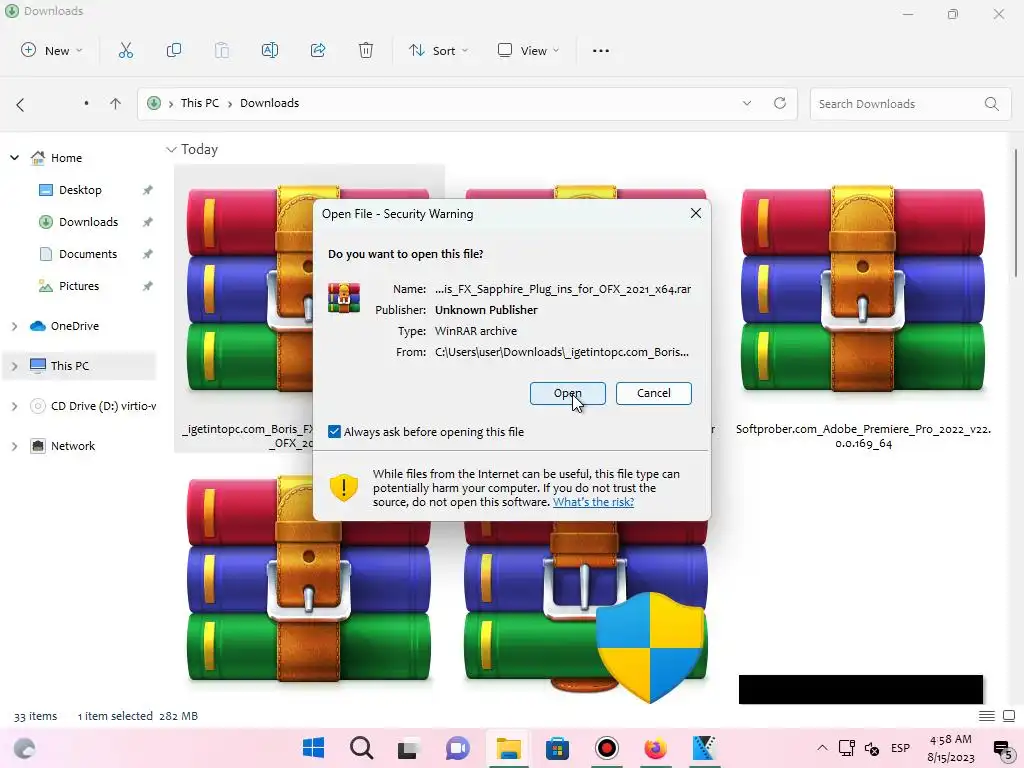The height and width of the screenshot is (768, 1024).
Task: Go back with the left arrow button
Action: pyautogui.click(x=20, y=104)
